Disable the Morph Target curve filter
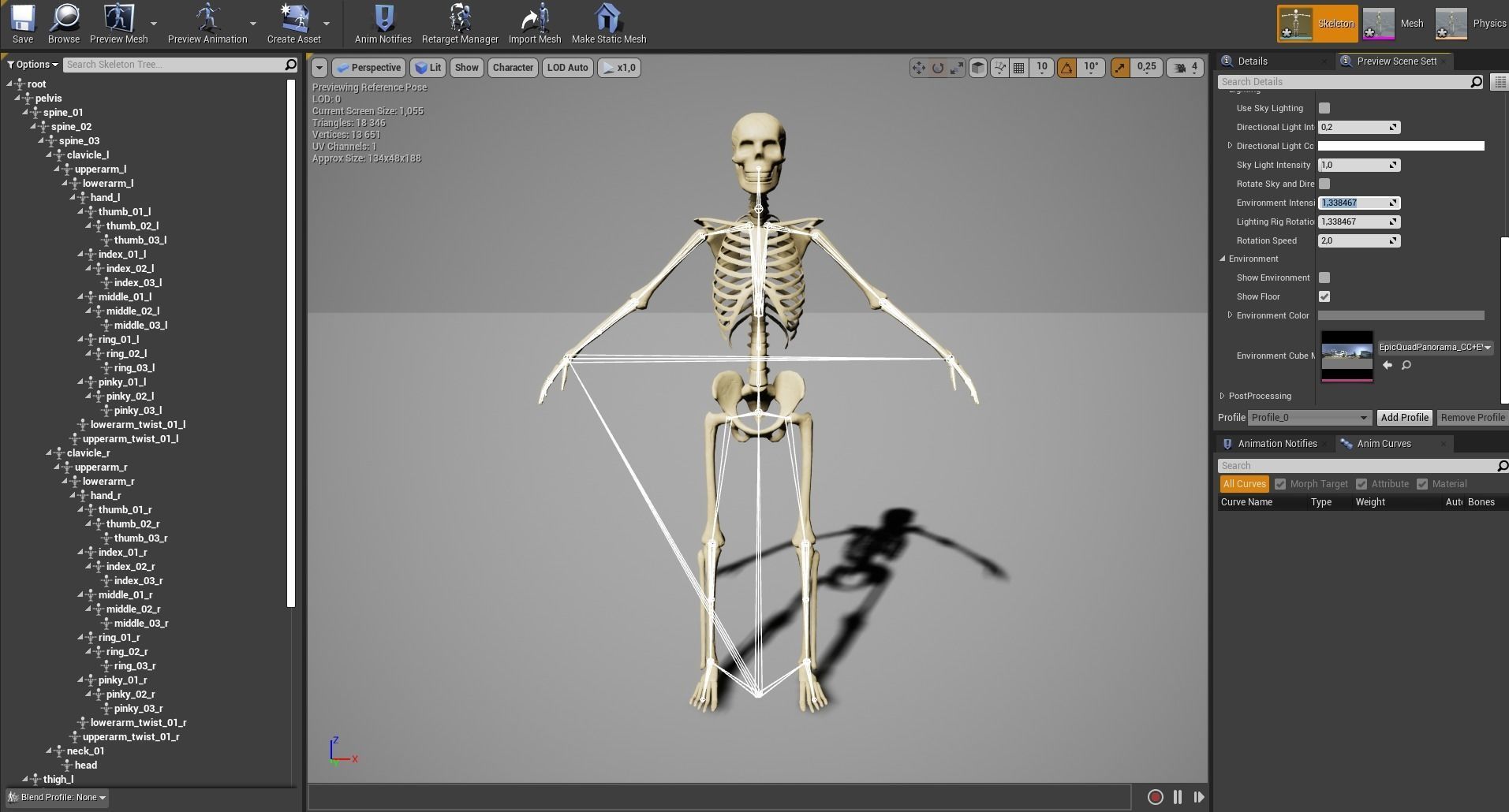The width and height of the screenshot is (1509, 812). tap(1281, 483)
